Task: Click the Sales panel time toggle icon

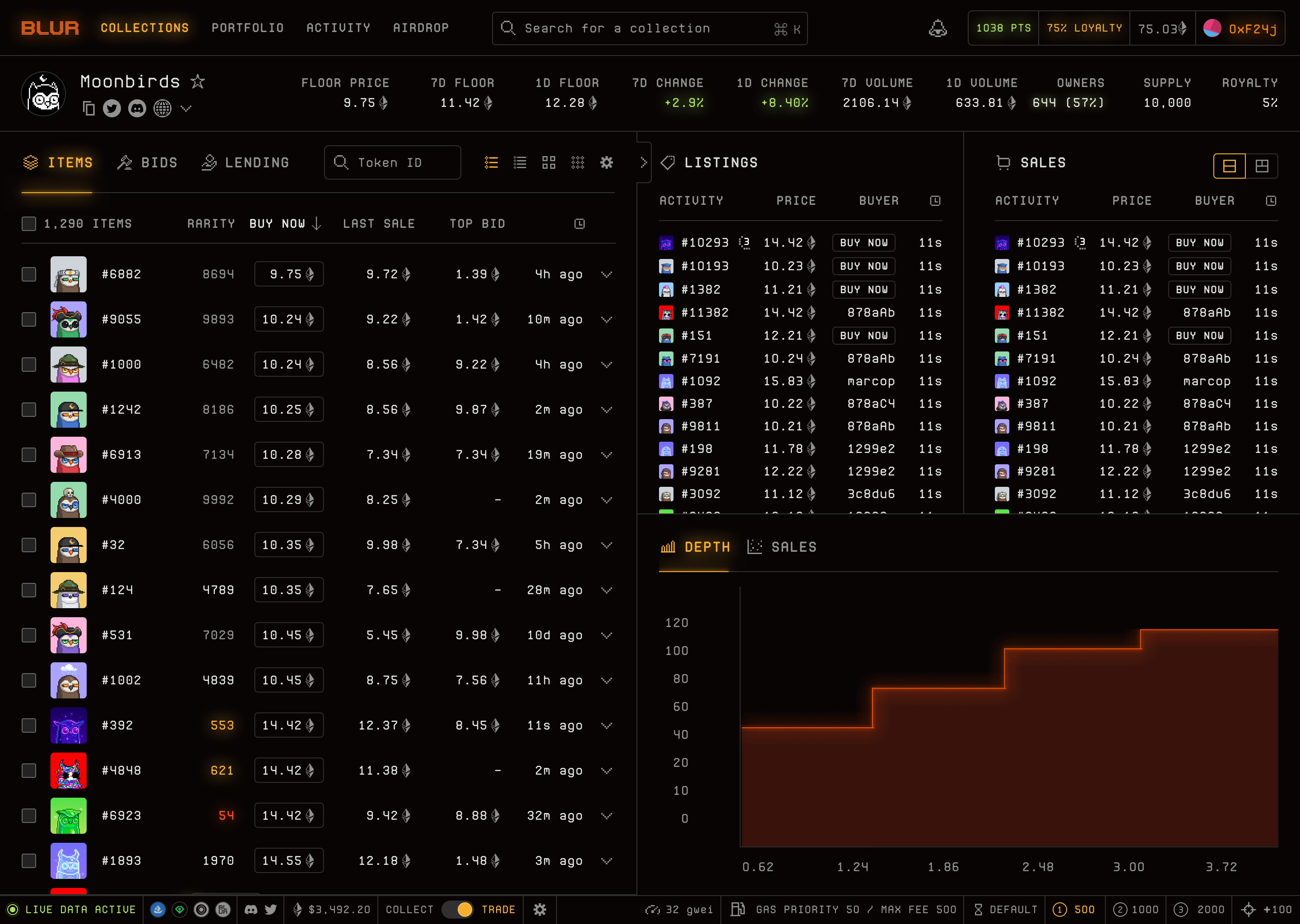Action: pos(1271,200)
